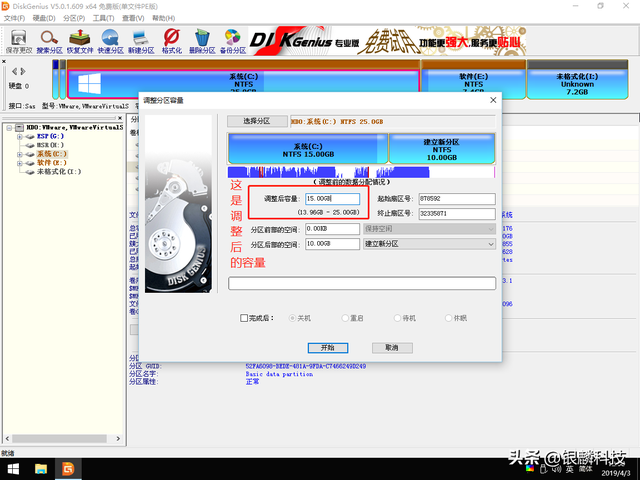The image size is (640, 480).
Task: Click the 建立新分区 NTFS 10.00GB block
Action: (441, 150)
